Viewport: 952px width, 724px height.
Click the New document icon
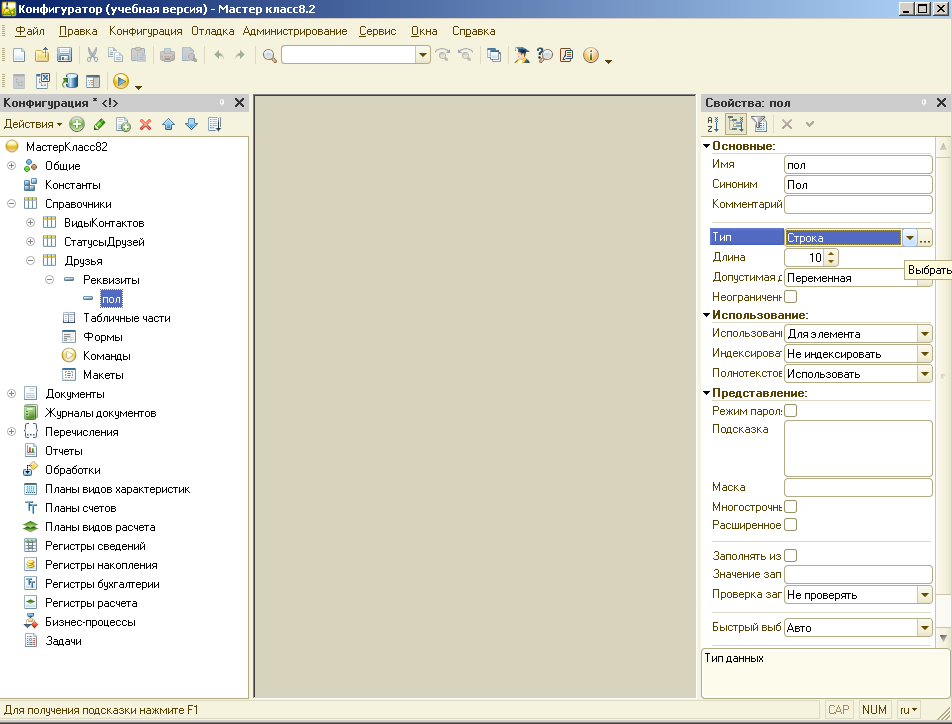coord(19,55)
